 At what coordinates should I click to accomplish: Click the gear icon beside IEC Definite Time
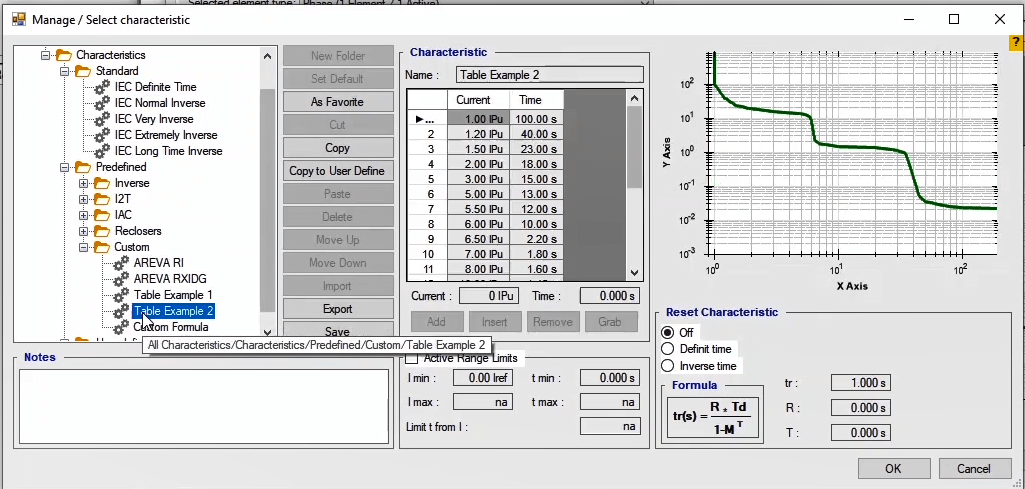pos(102,88)
